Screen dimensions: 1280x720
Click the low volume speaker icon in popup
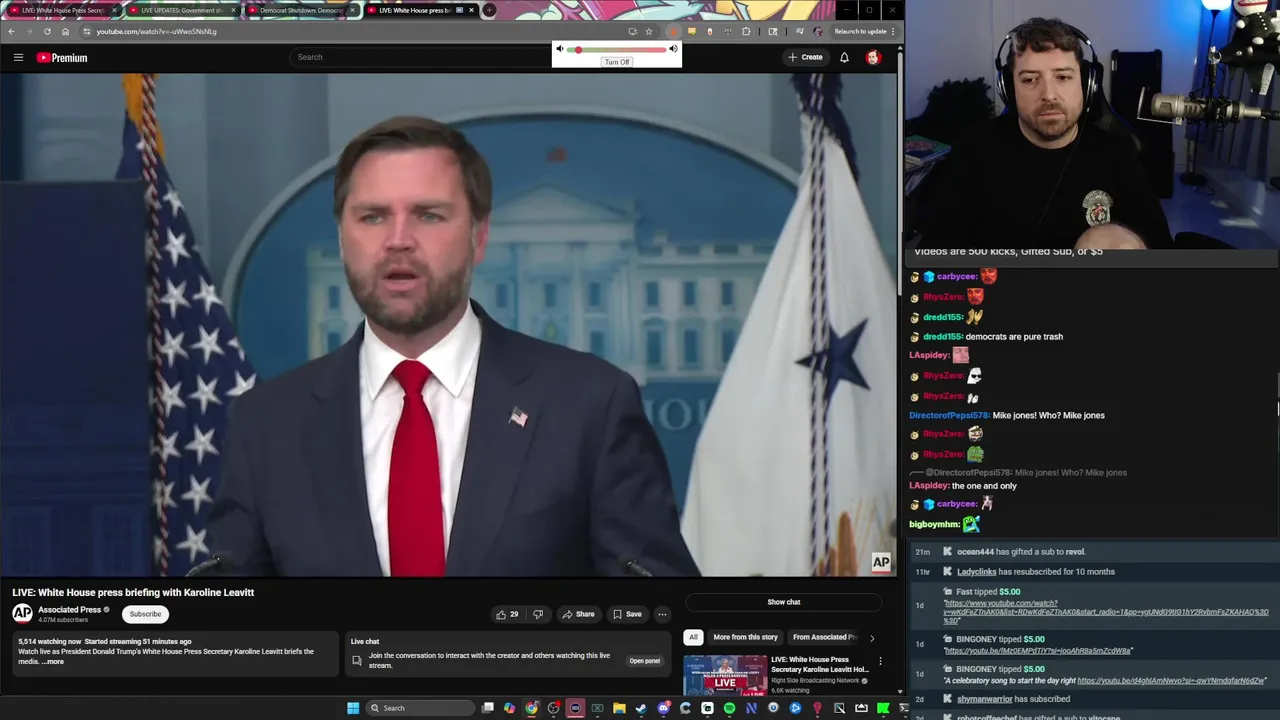[560, 49]
